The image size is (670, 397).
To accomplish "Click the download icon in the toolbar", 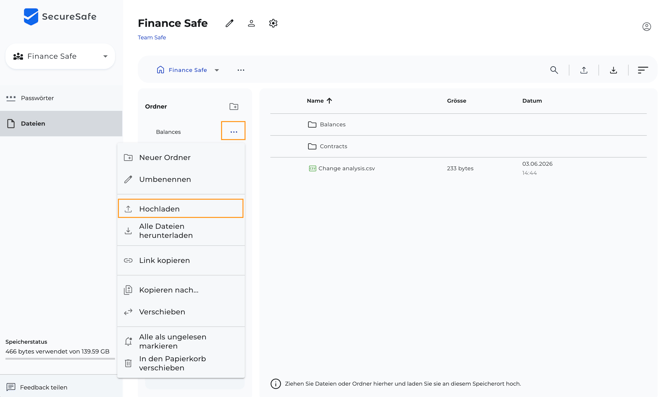I will [x=613, y=70].
